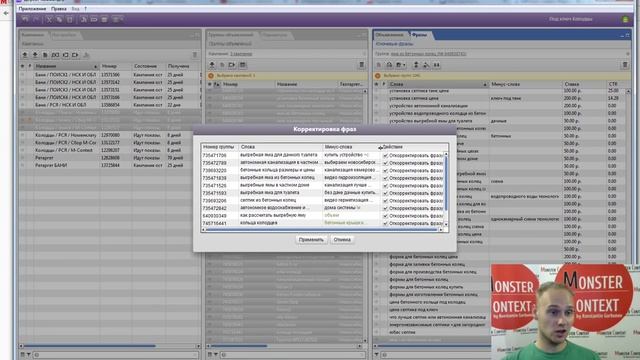Open the 'Вид' menu

pyautogui.click(x=76, y=9)
